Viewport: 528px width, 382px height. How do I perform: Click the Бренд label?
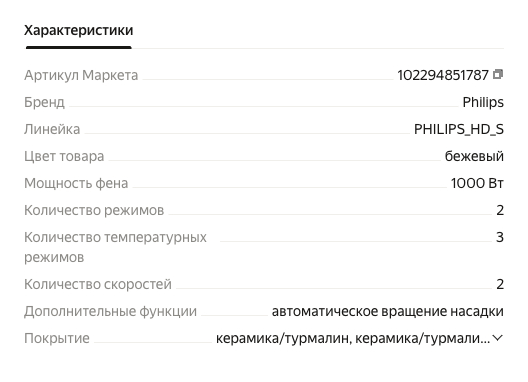pyautogui.click(x=44, y=102)
